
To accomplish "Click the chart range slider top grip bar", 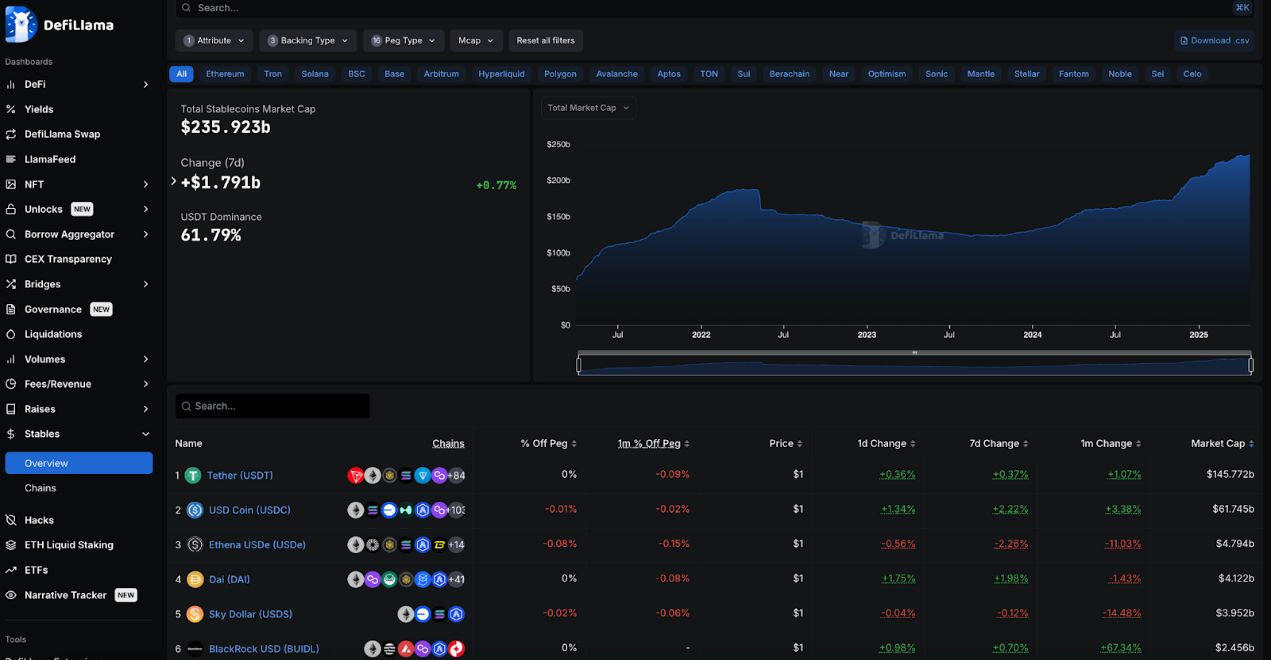I will 915,353.
